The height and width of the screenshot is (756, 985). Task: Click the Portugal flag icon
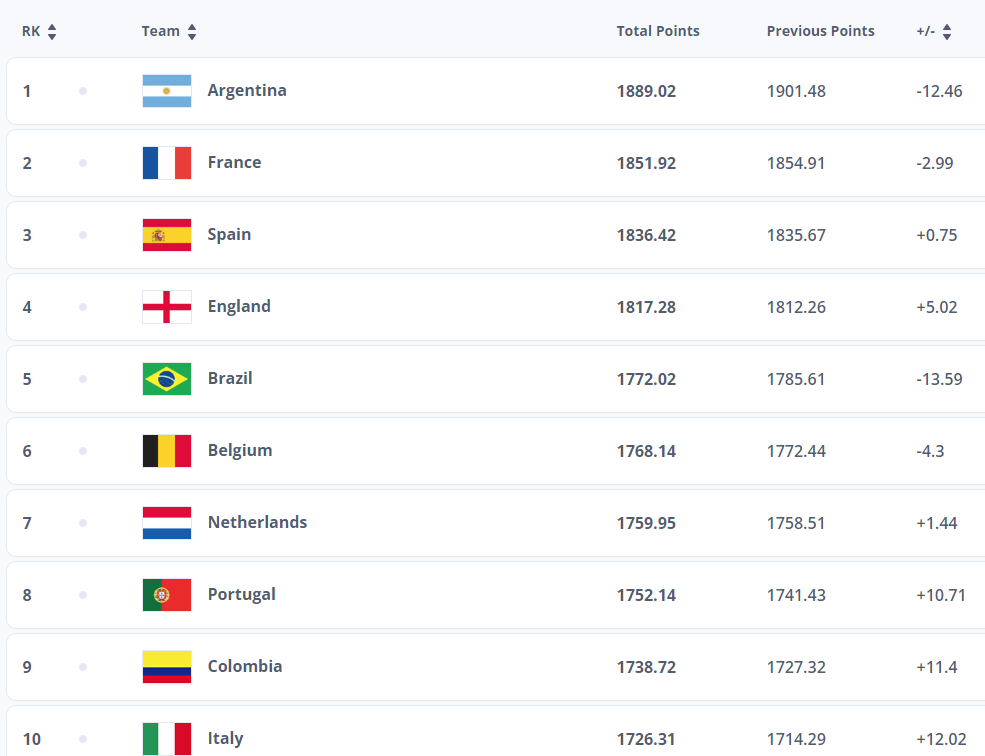[167, 595]
